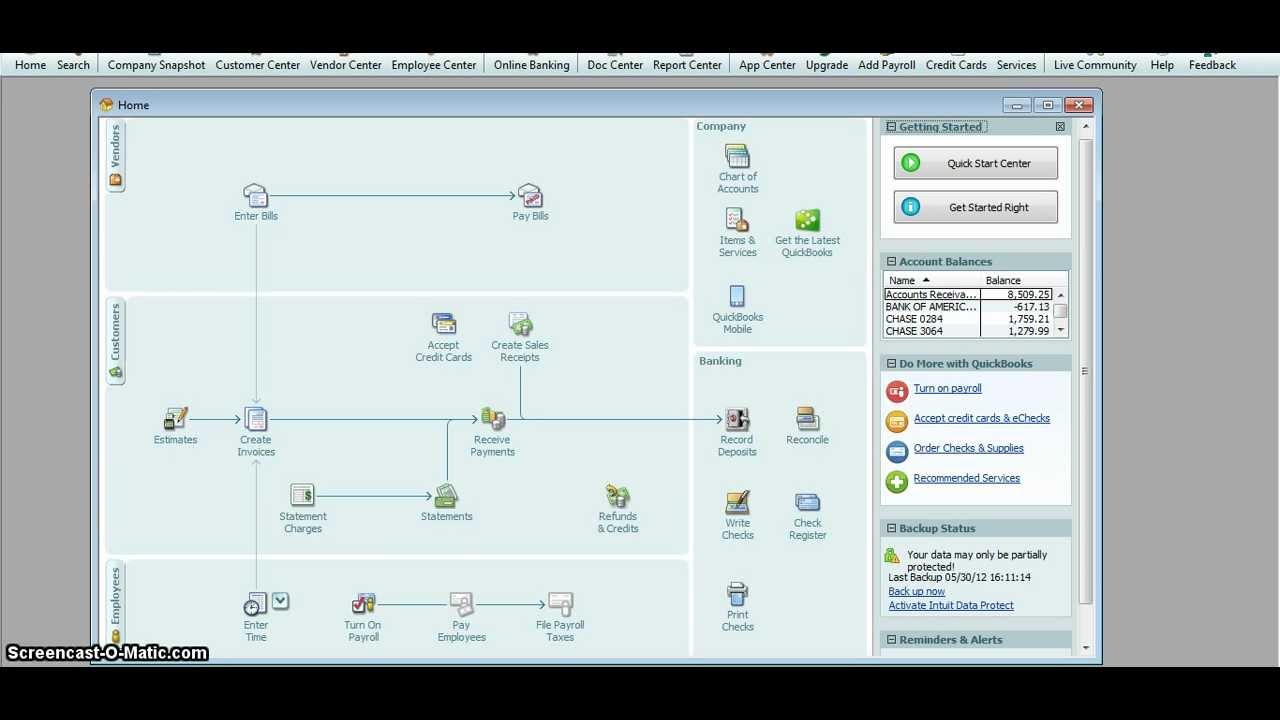The height and width of the screenshot is (720, 1280).
Task: Click the Customers side tab
Action: tap(115, 342)
